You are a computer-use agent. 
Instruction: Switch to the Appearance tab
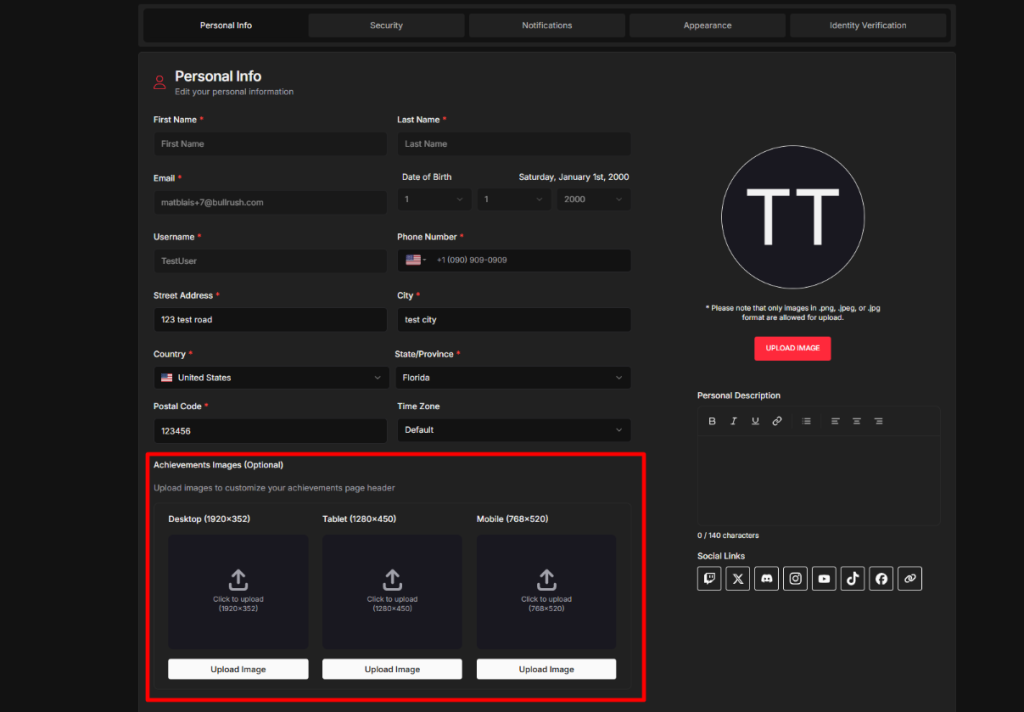(x=707, y=25)
